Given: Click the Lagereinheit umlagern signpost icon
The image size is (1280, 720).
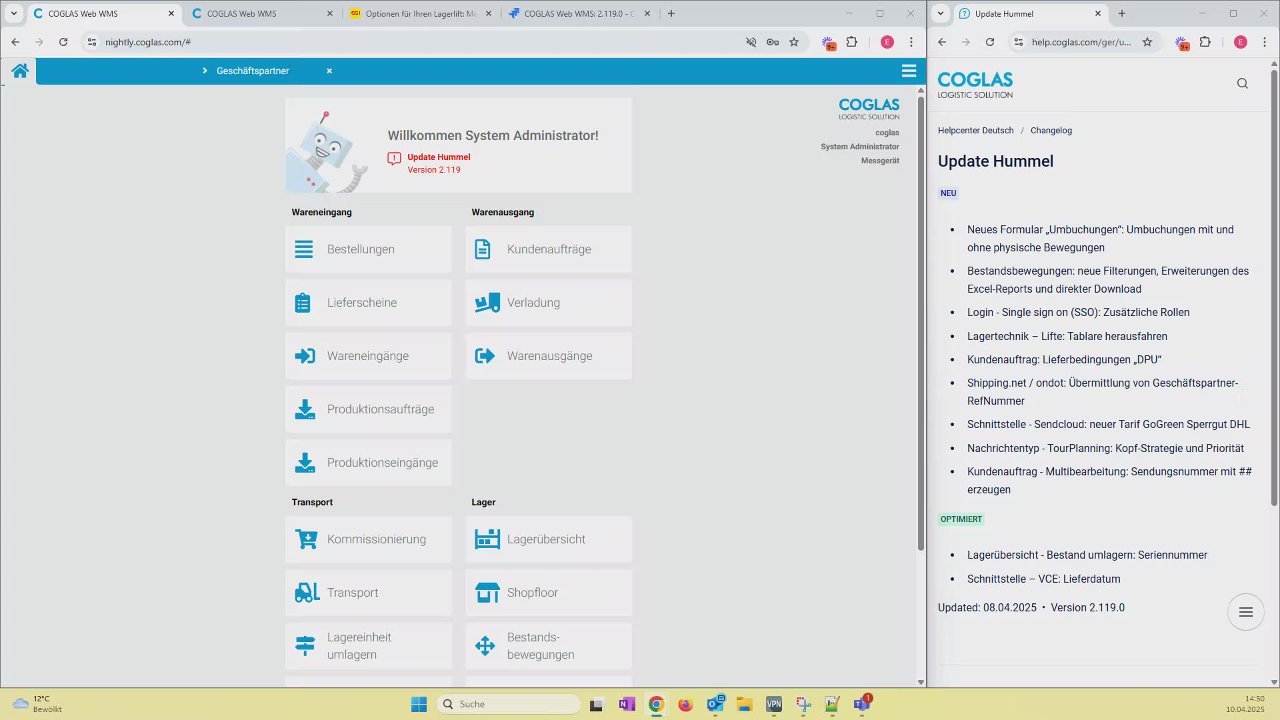Looking at the screenshot, I should click(x=305, y=646).
